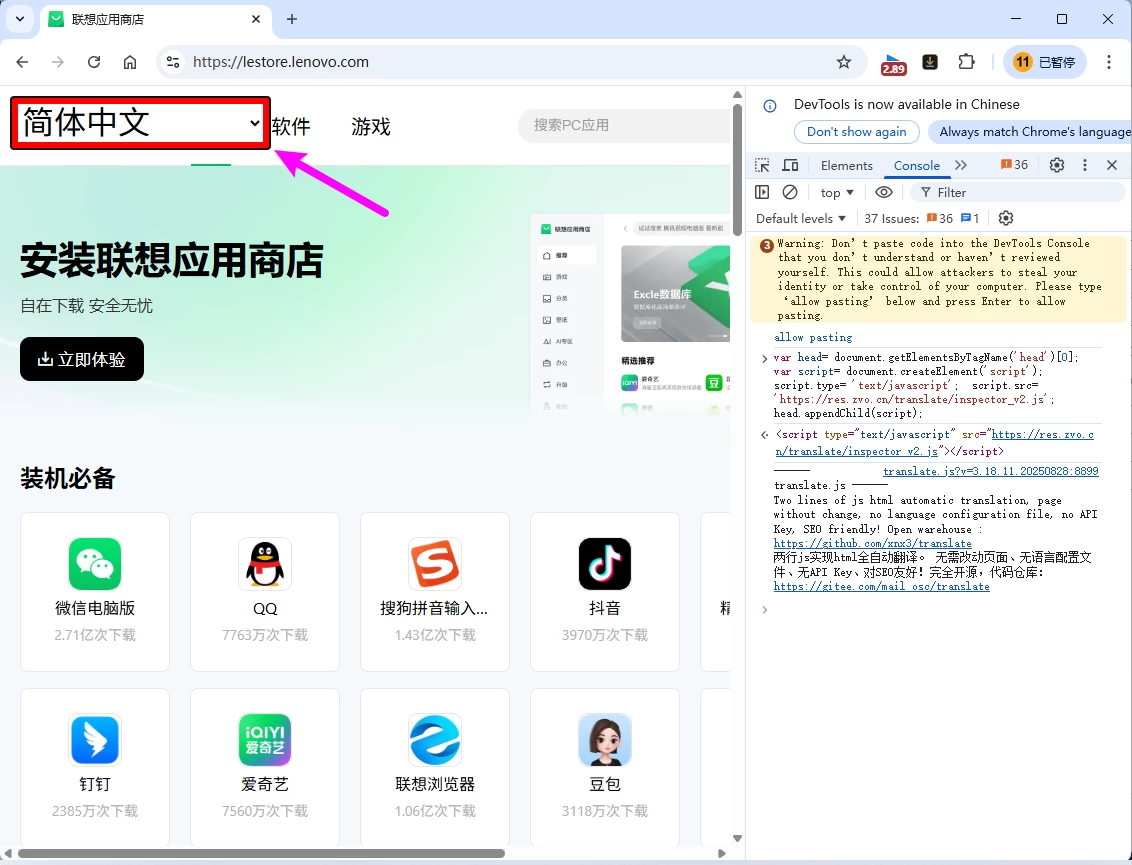Open the 简体中文 language dropdown
The image size is (1132, 865).
click(x=141, y=123)
